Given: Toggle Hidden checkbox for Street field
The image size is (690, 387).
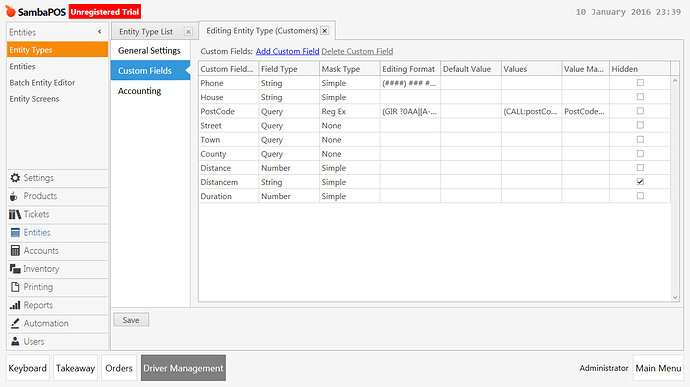Looking at the screenshot, I should coord(640,125).
